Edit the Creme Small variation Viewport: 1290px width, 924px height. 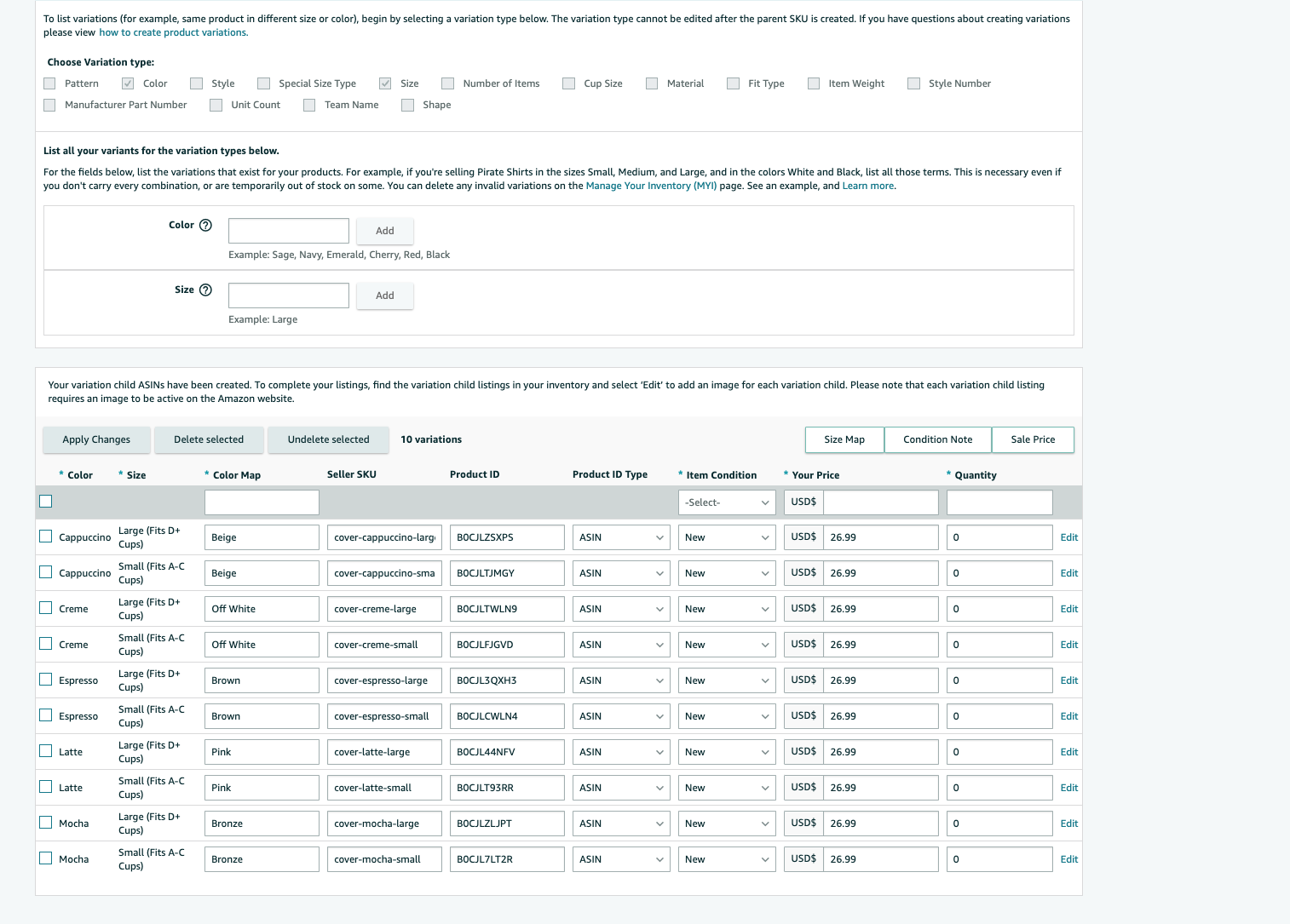[1069, 645]
